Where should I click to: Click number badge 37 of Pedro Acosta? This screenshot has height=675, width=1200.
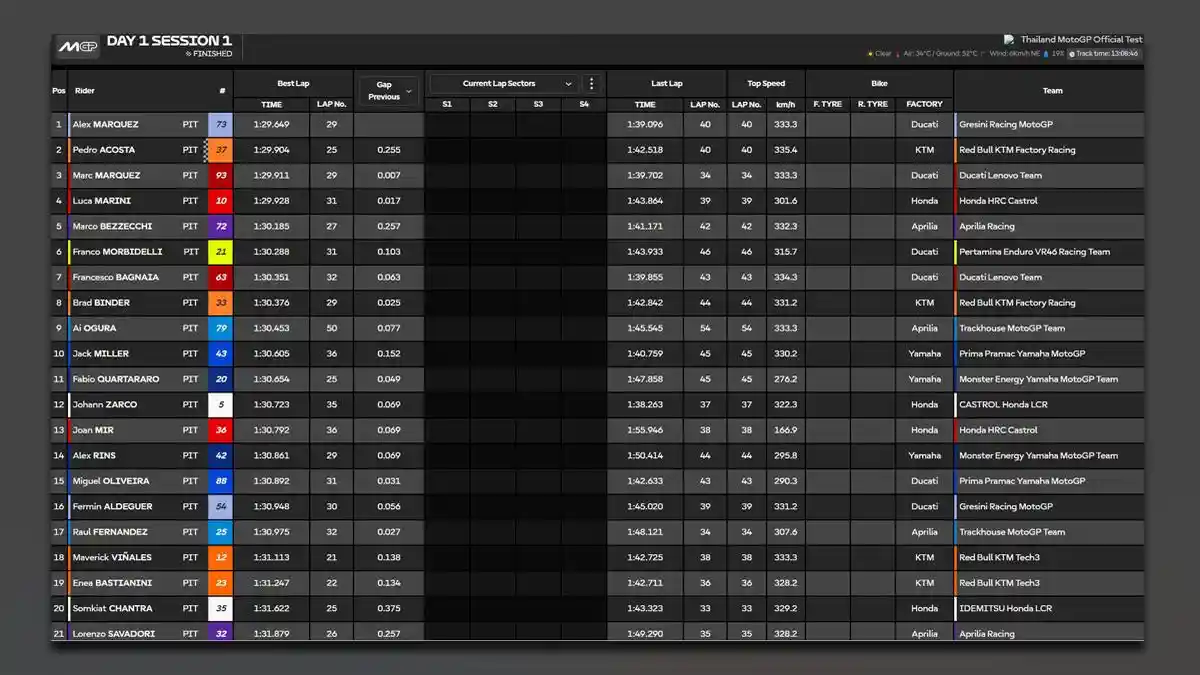(221, 150)
